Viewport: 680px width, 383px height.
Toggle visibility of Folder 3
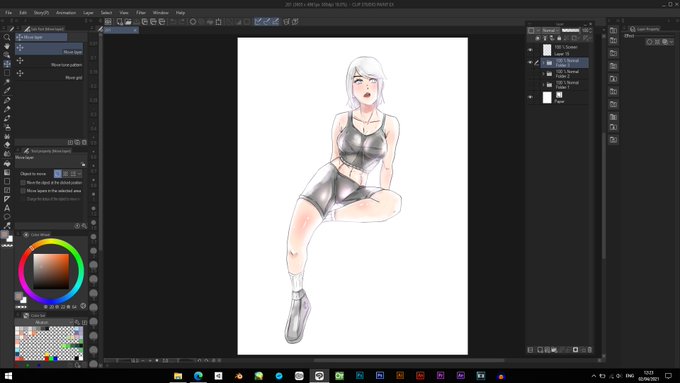click(x=530, y=62)
